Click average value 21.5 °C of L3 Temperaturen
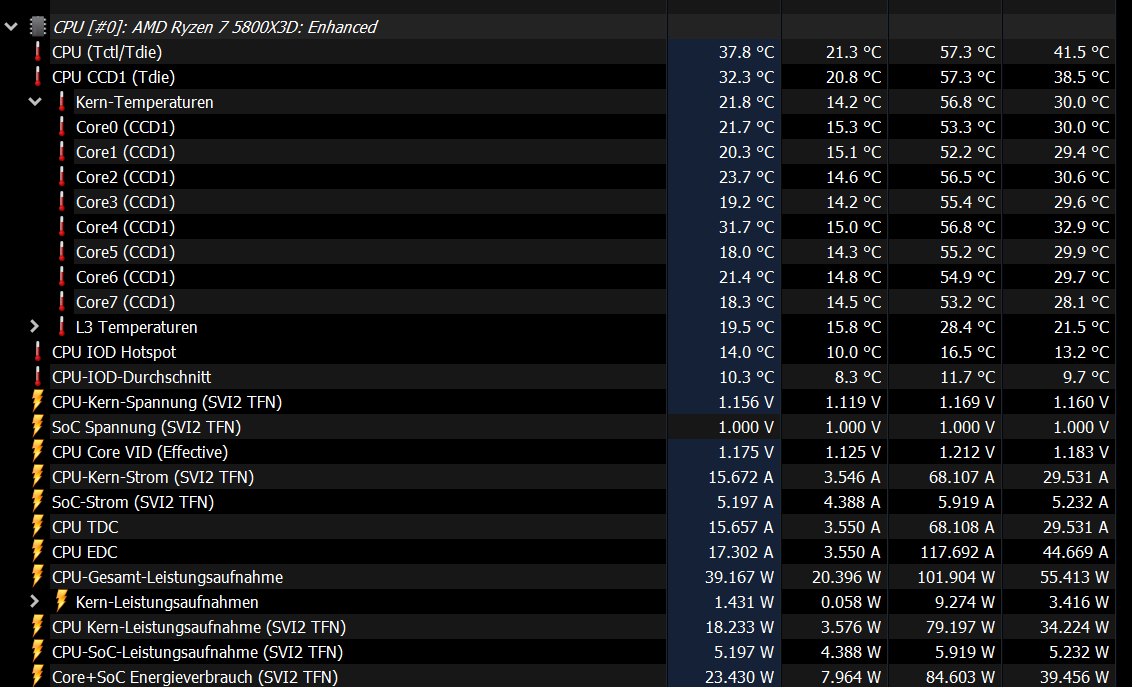The width and height of the screenshot is (1132, 687). (x=1081, y=327)
